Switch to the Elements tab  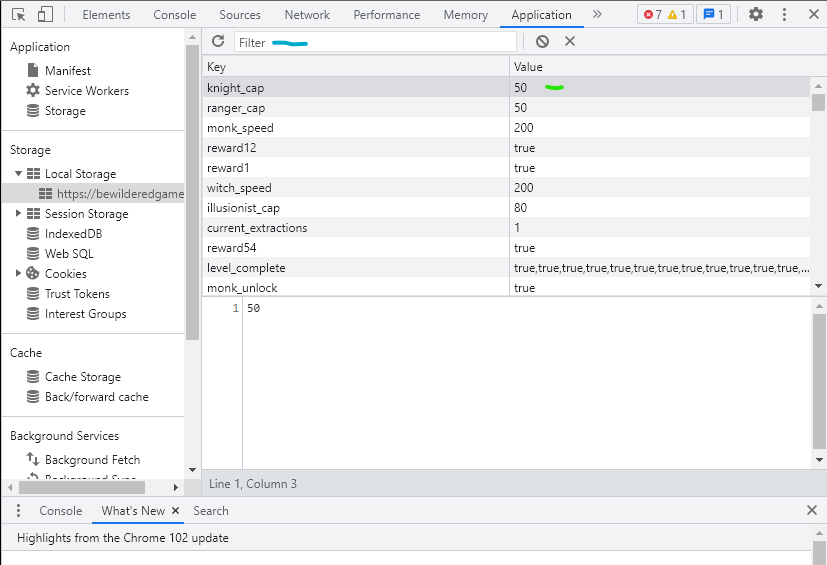point(106,15)
